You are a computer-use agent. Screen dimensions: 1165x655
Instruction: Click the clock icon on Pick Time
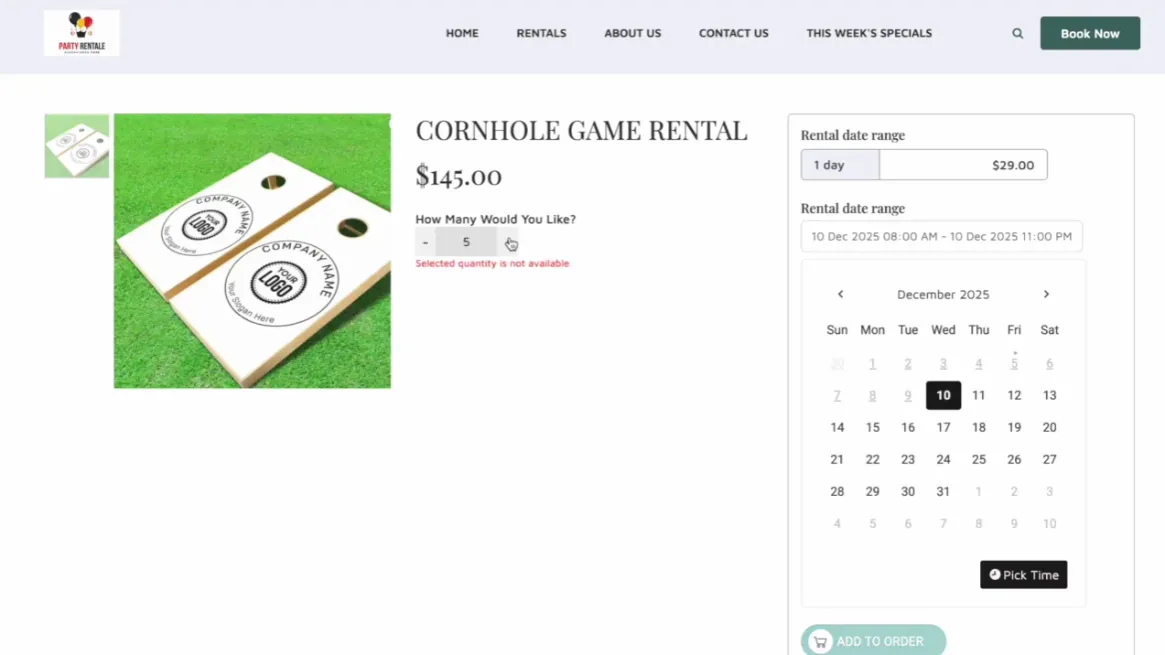(993, 575)
